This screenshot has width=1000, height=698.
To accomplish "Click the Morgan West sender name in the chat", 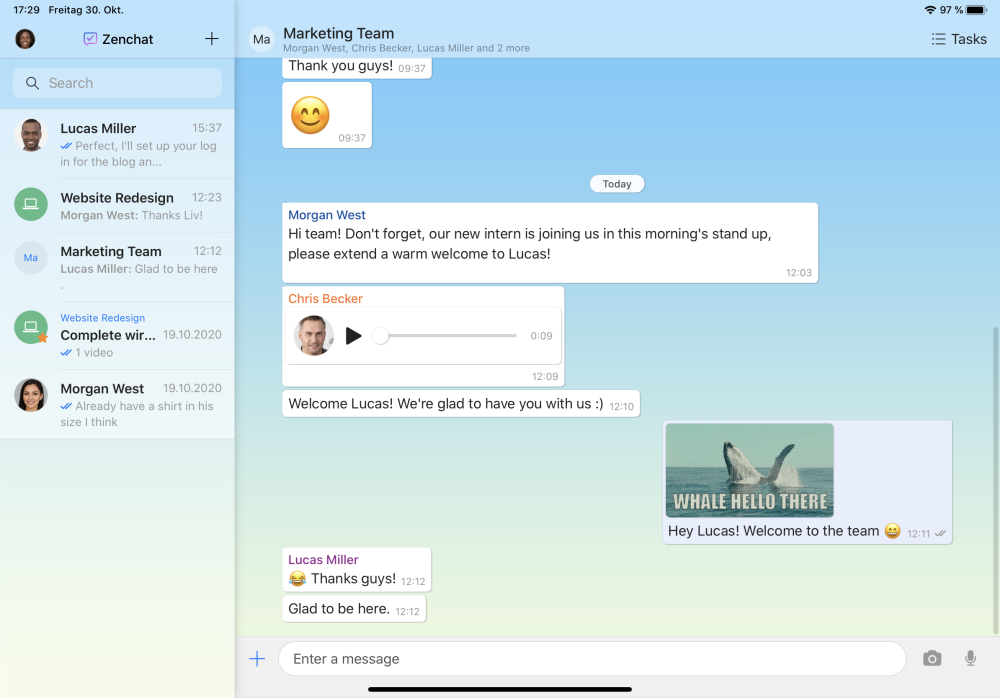I will coord(327,215).
